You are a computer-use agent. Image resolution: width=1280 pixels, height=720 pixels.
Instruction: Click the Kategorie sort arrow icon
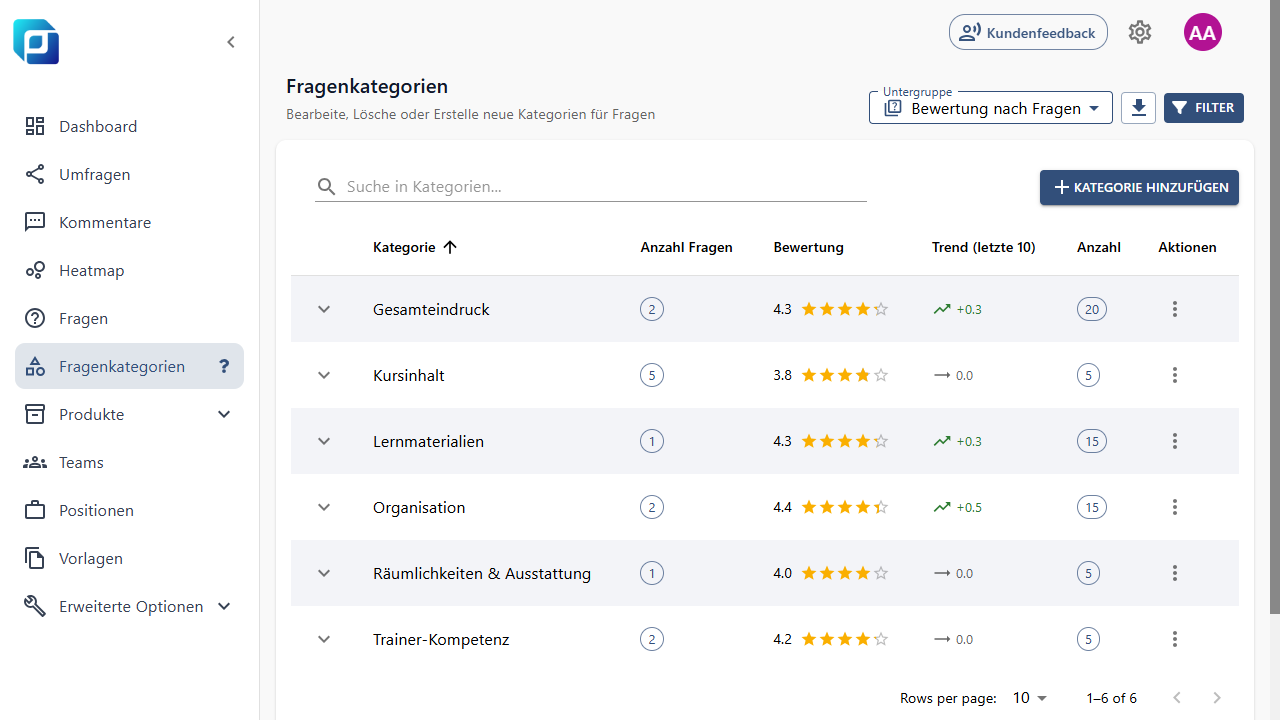click(x=450, y=247)
